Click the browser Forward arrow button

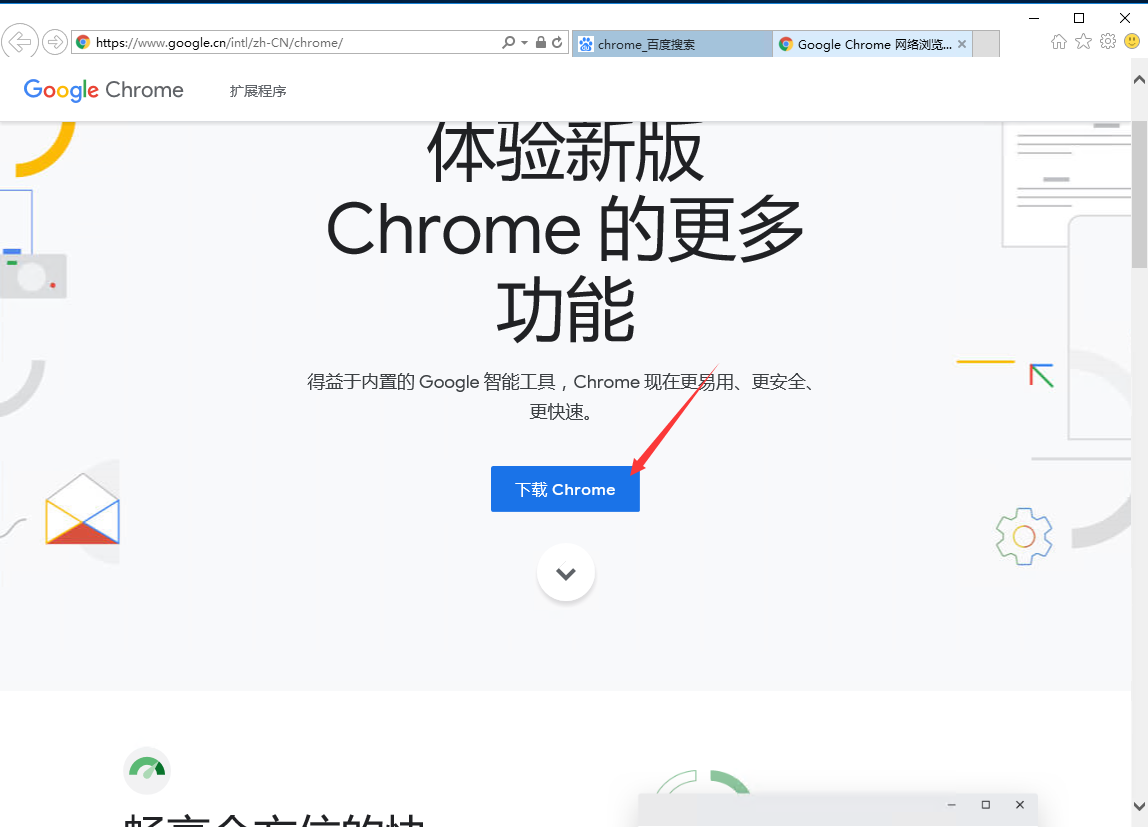(55, 42)
